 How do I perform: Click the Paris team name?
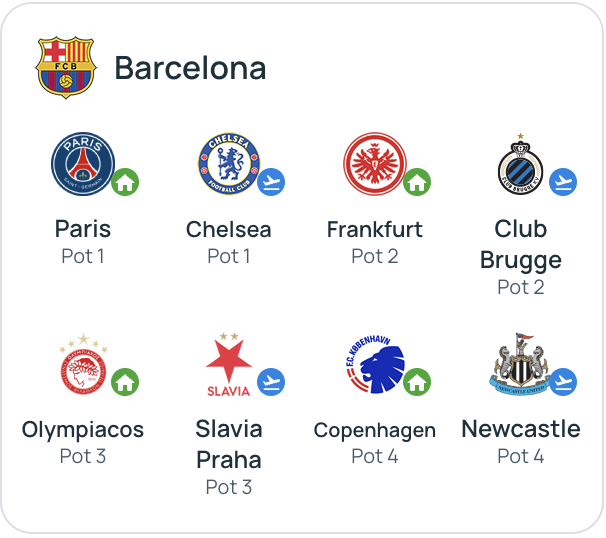[x=83, y=229]
